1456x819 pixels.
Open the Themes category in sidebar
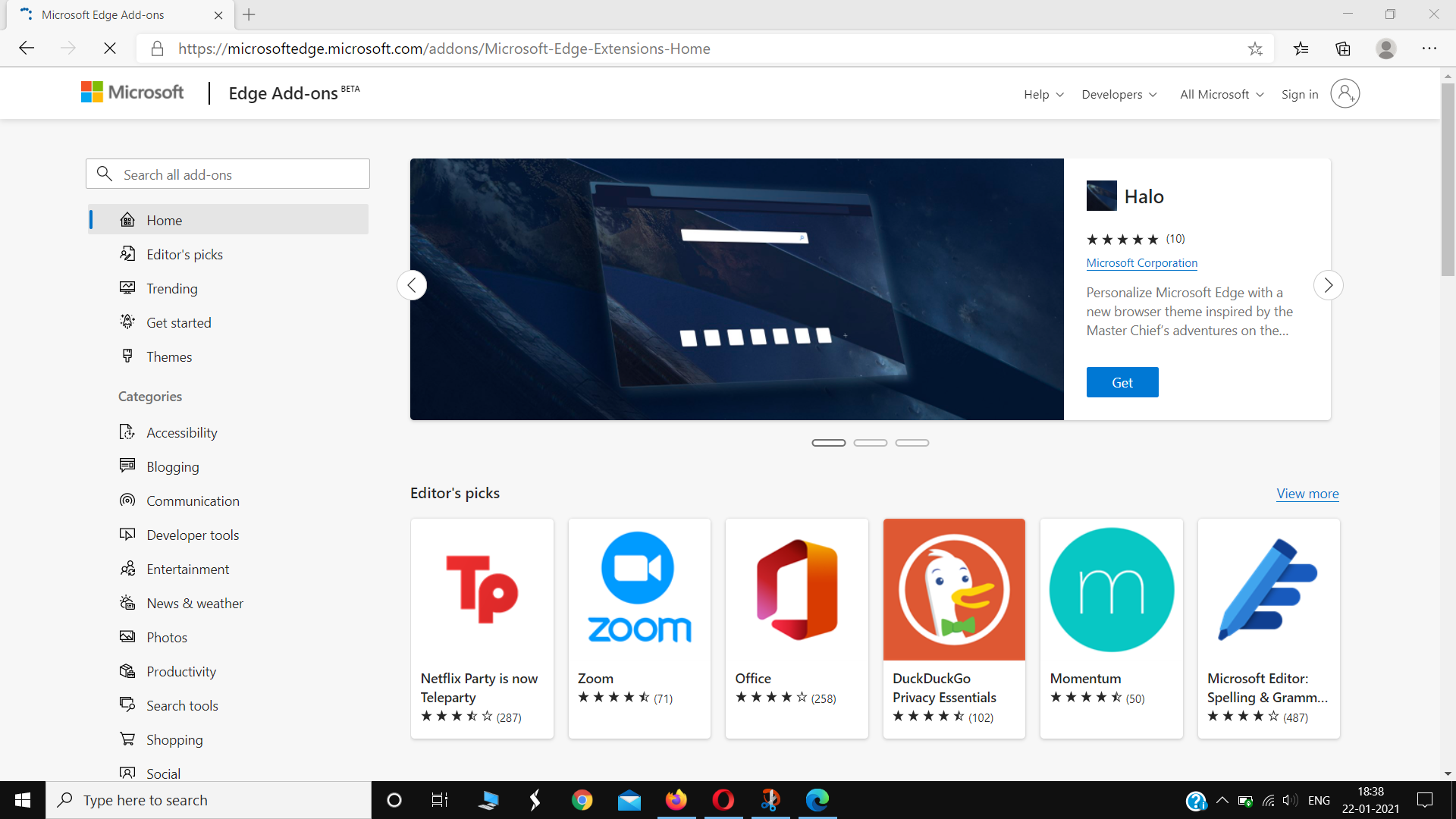click(x=169, y=356)
